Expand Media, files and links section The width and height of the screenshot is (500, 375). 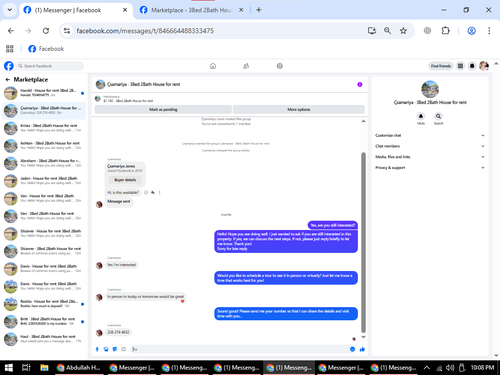(430, 157)
